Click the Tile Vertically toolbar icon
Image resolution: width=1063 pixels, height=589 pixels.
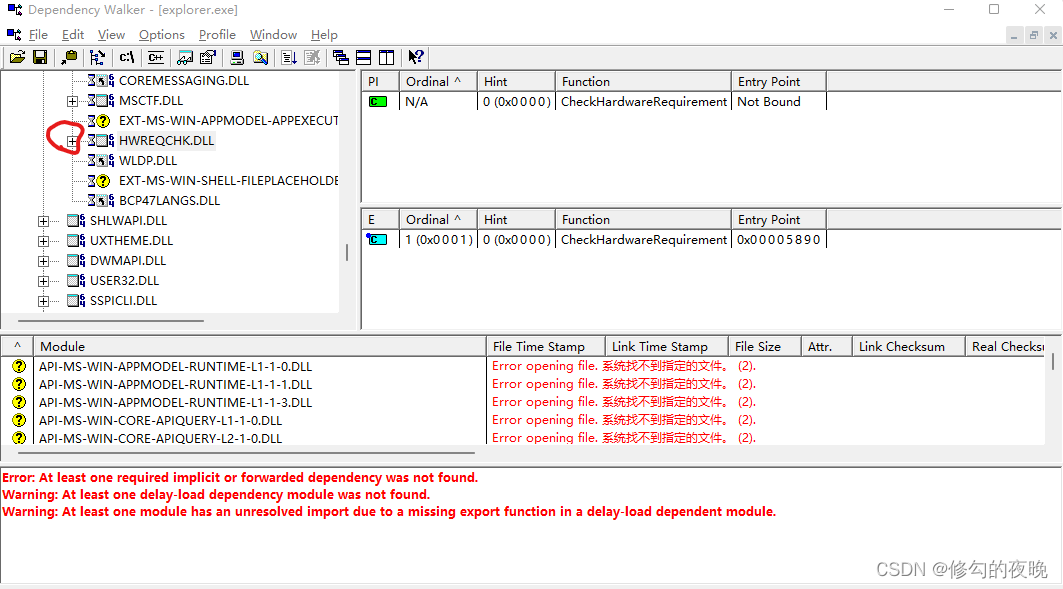(x=386, y=58)
